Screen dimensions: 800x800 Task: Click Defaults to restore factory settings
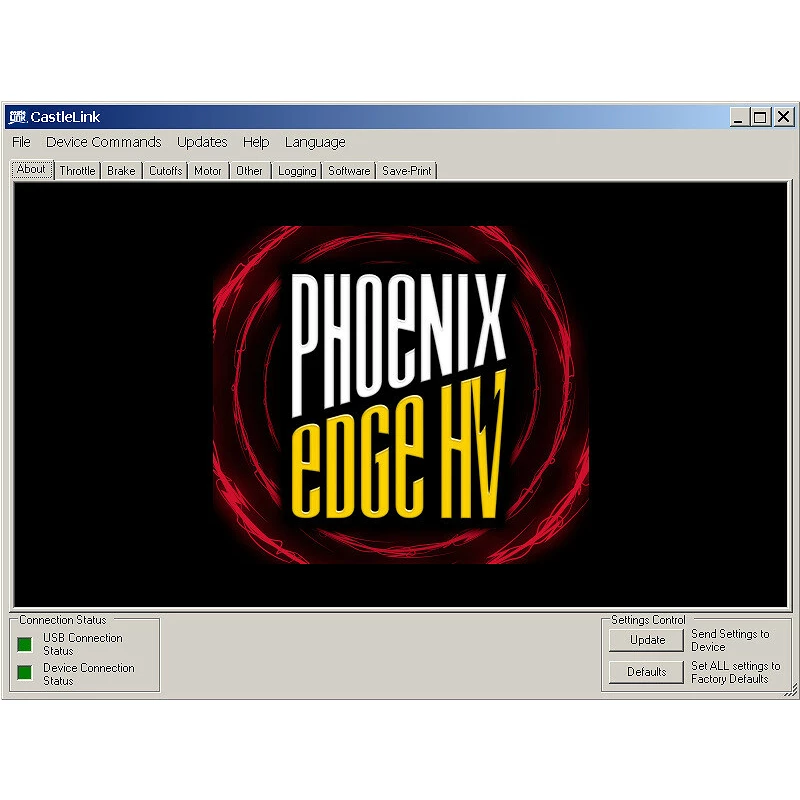647,672
